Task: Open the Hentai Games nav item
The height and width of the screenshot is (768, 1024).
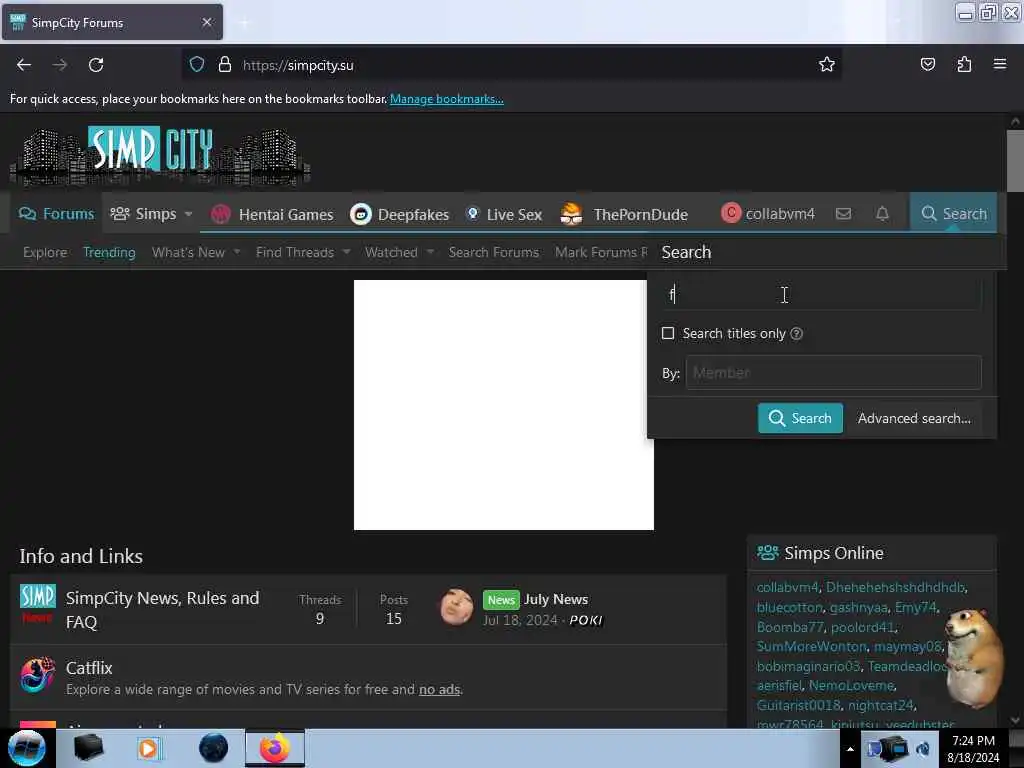Action: click(x=272, y=214)
